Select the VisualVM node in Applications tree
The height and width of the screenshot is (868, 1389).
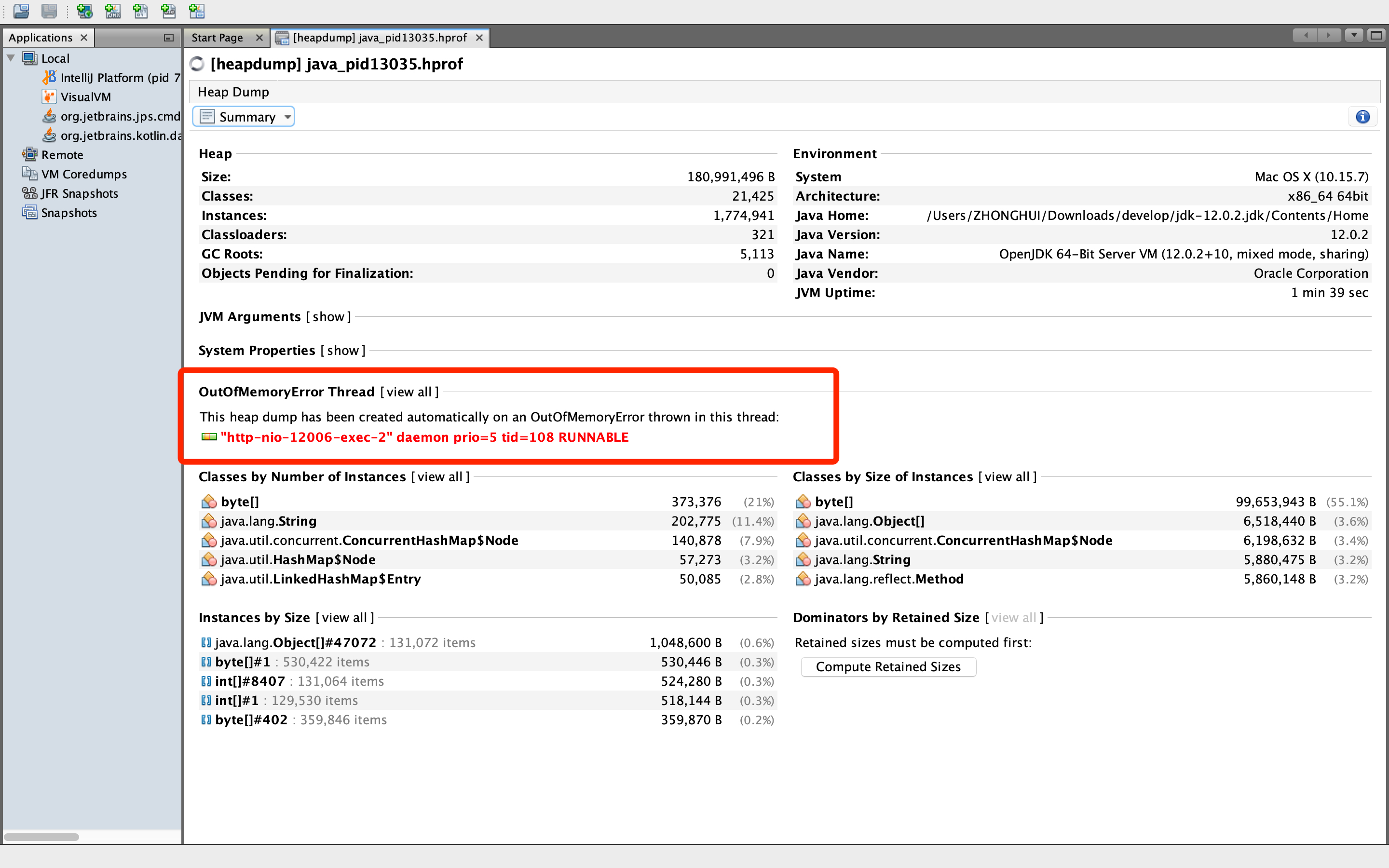(85, 96)
